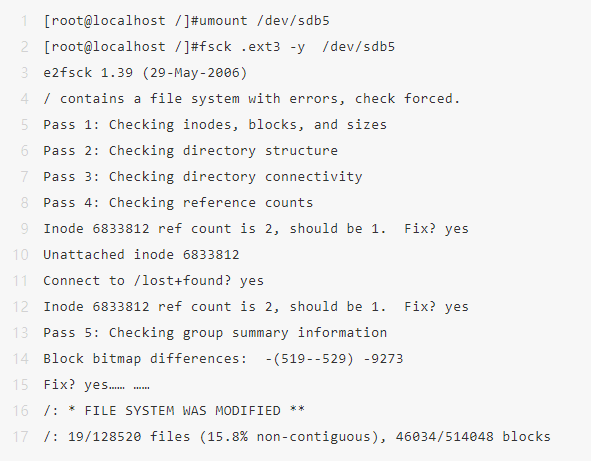Click line number 17 in gutter
Viewport: 591px width, 461px height.
point(21,437)
